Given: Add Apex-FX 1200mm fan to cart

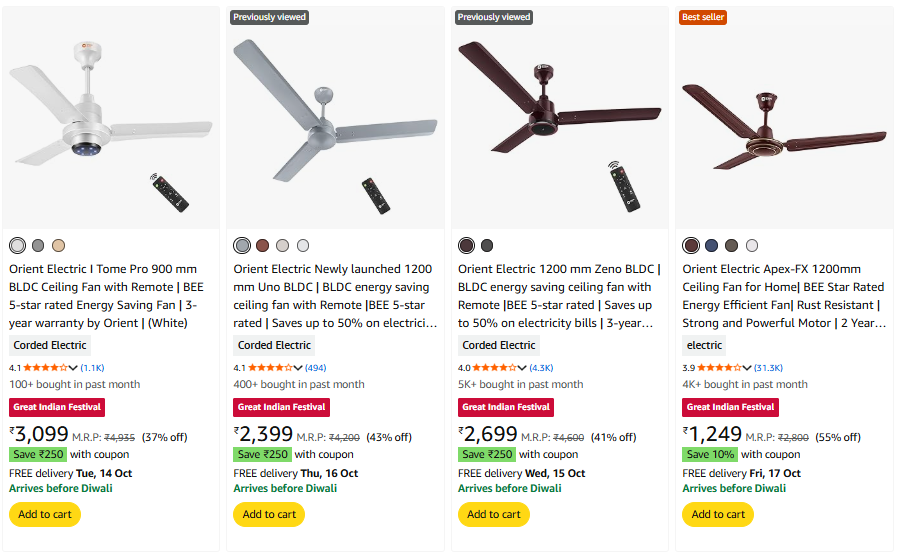Looking at the screenshot, I should 718,514.
